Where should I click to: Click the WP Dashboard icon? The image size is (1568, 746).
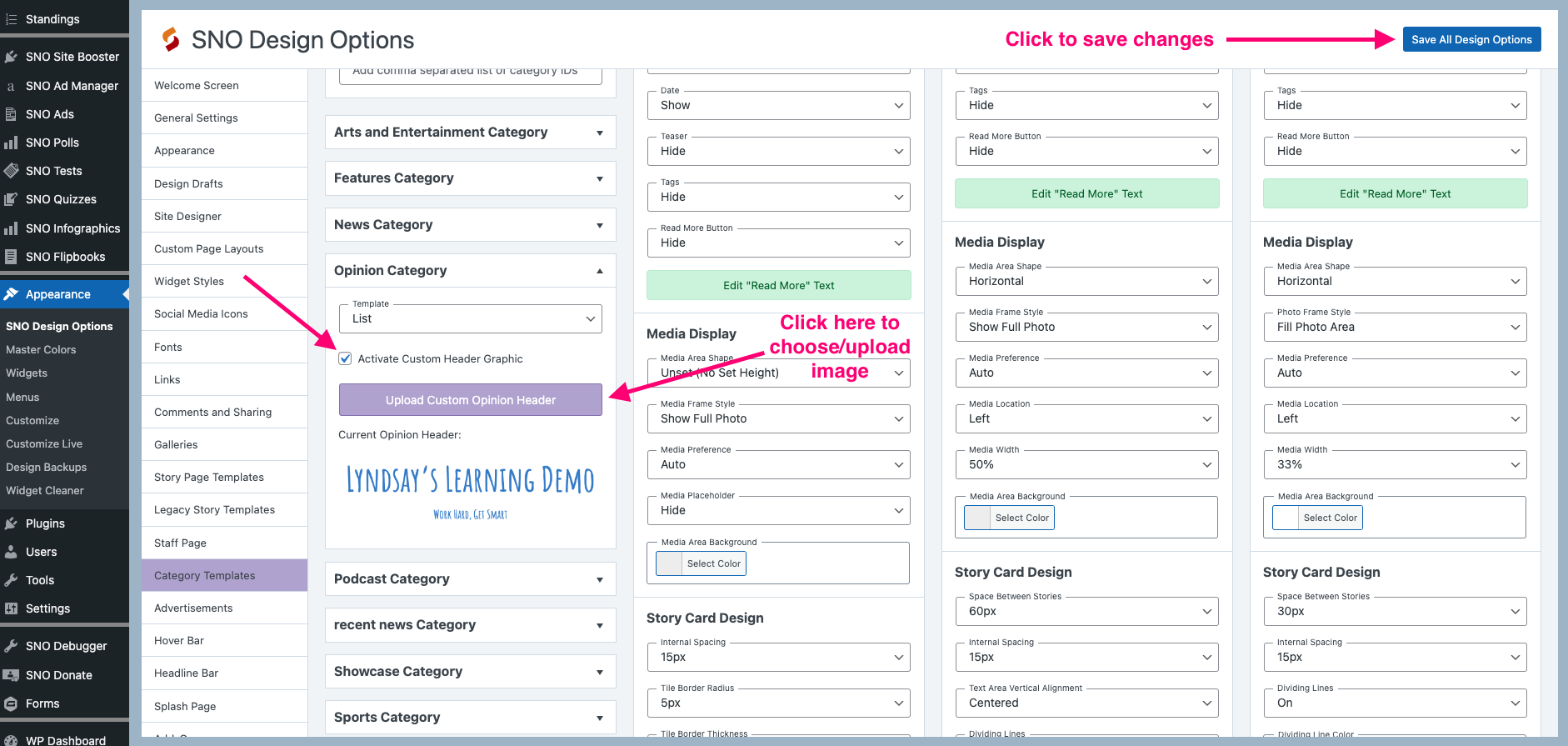coord(11,740)
